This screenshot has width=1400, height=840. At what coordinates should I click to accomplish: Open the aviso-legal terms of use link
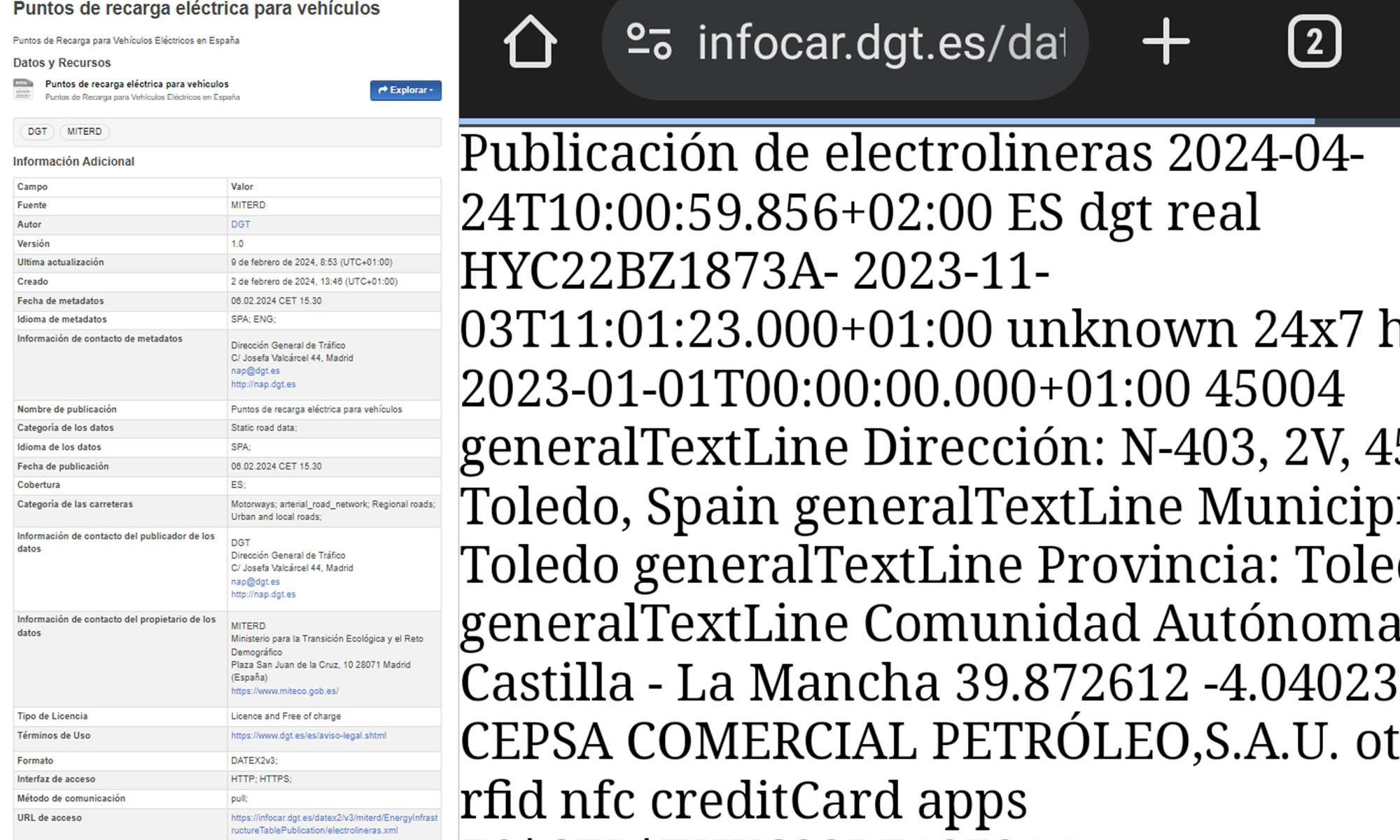pos(309,736)
